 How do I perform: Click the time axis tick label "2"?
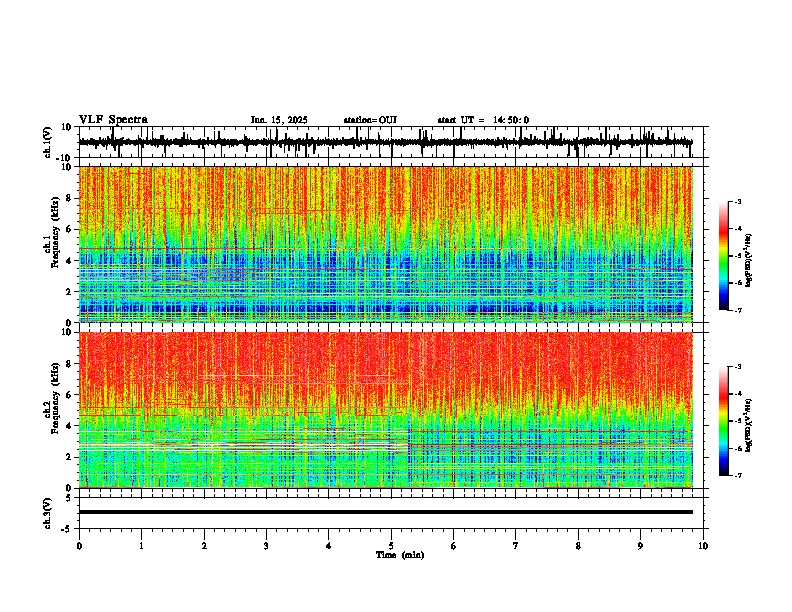click(x=204, y=546)
